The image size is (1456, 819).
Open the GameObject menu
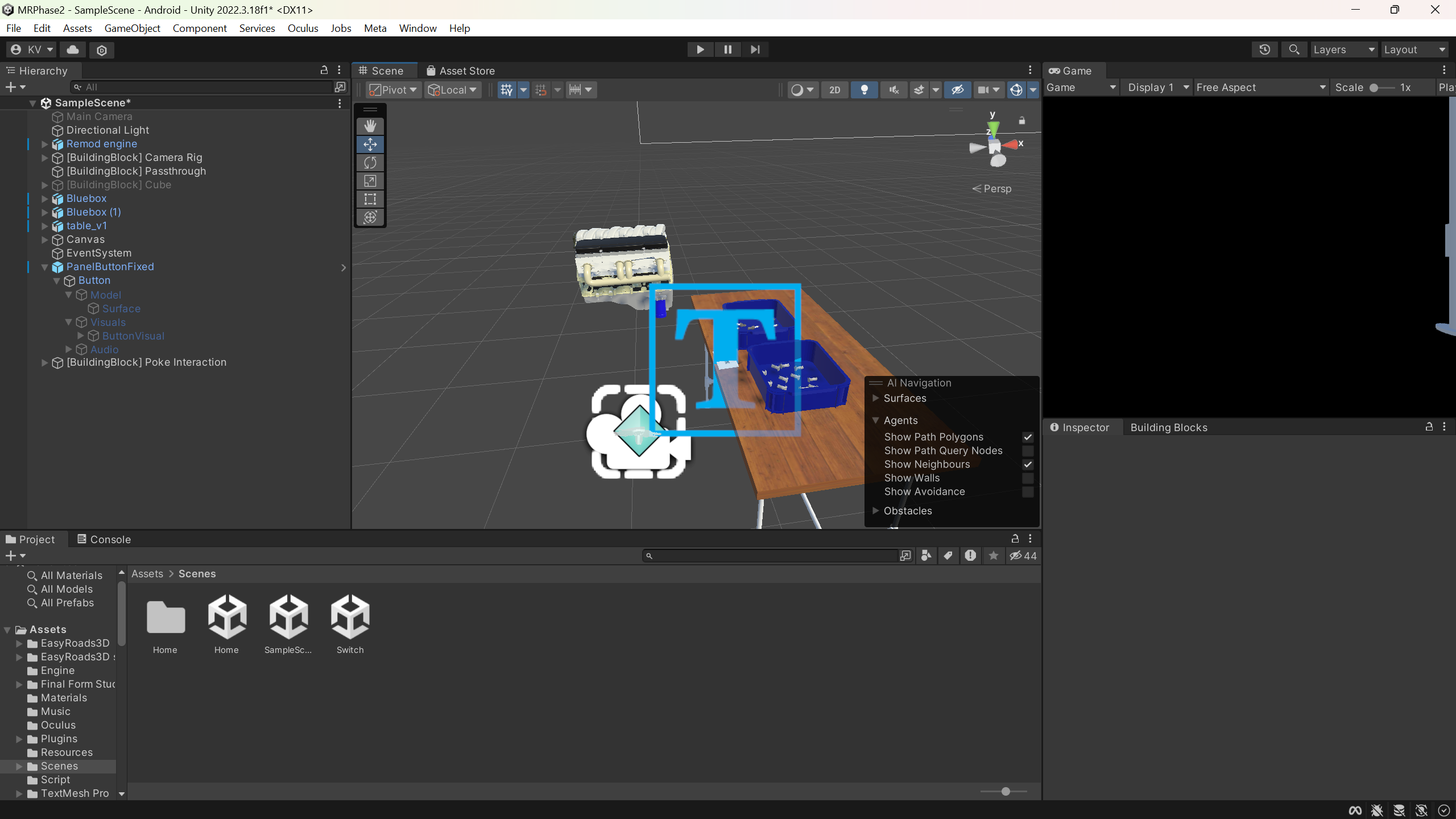132,28
